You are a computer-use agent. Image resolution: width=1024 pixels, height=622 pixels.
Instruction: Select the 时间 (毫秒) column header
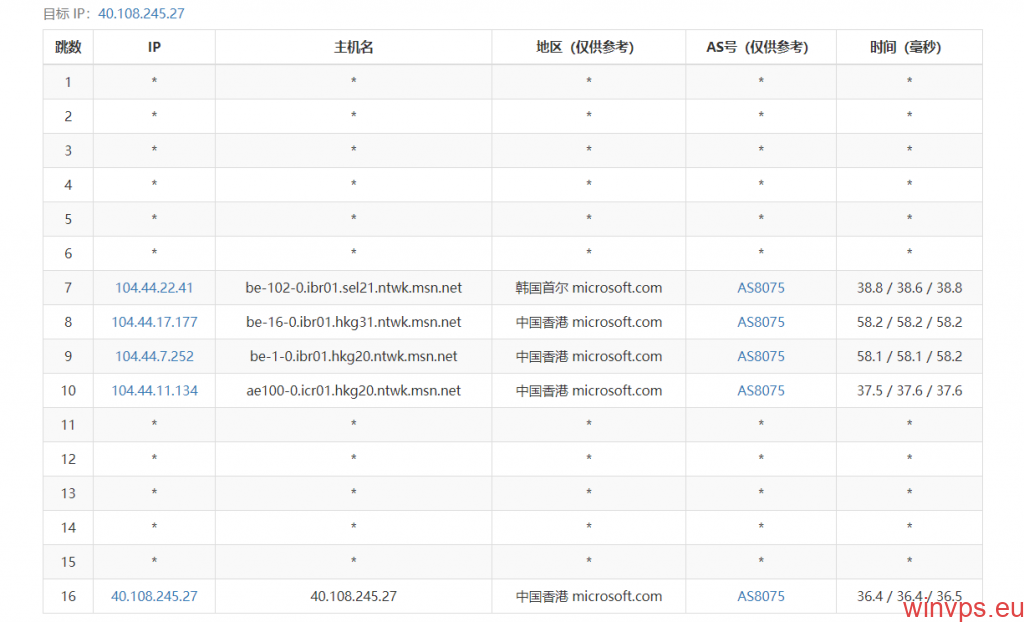tap(908, 47)
